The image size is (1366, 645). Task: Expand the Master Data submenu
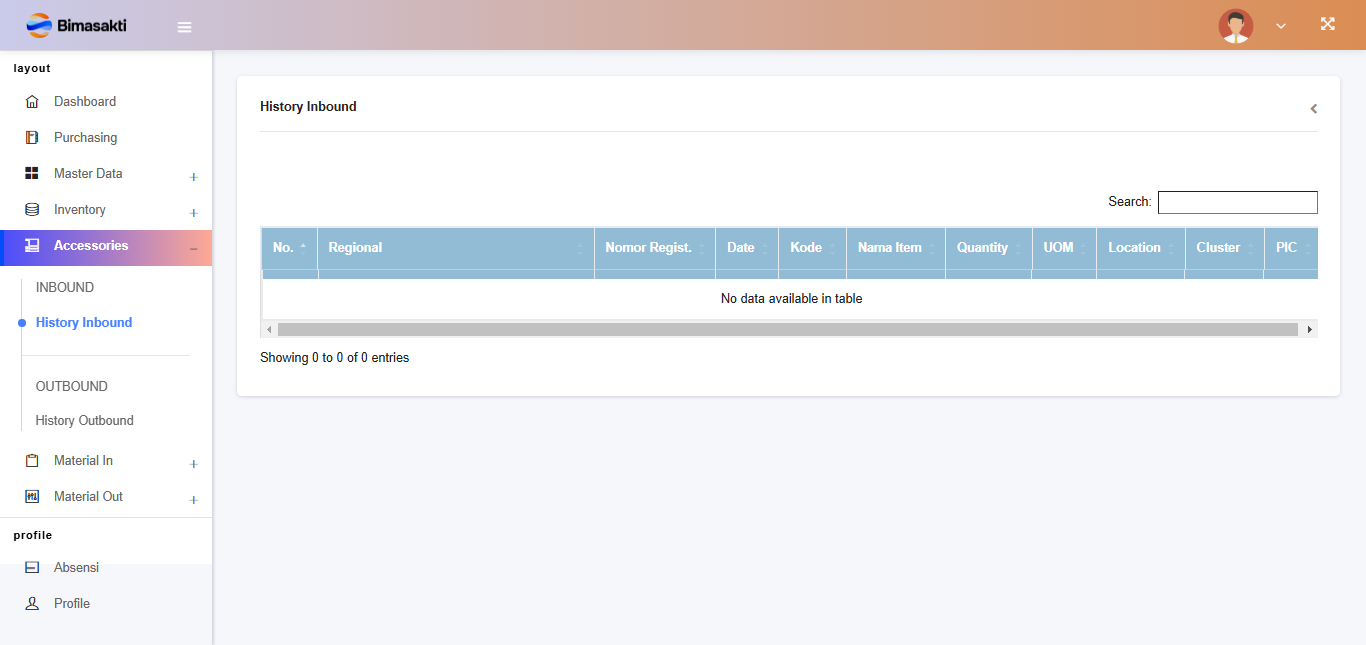pos(193,177)
